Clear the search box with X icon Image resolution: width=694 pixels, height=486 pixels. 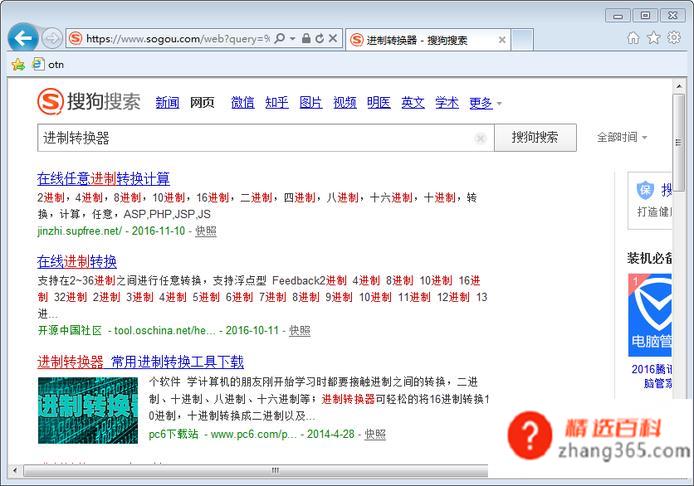tap(480, 139)
